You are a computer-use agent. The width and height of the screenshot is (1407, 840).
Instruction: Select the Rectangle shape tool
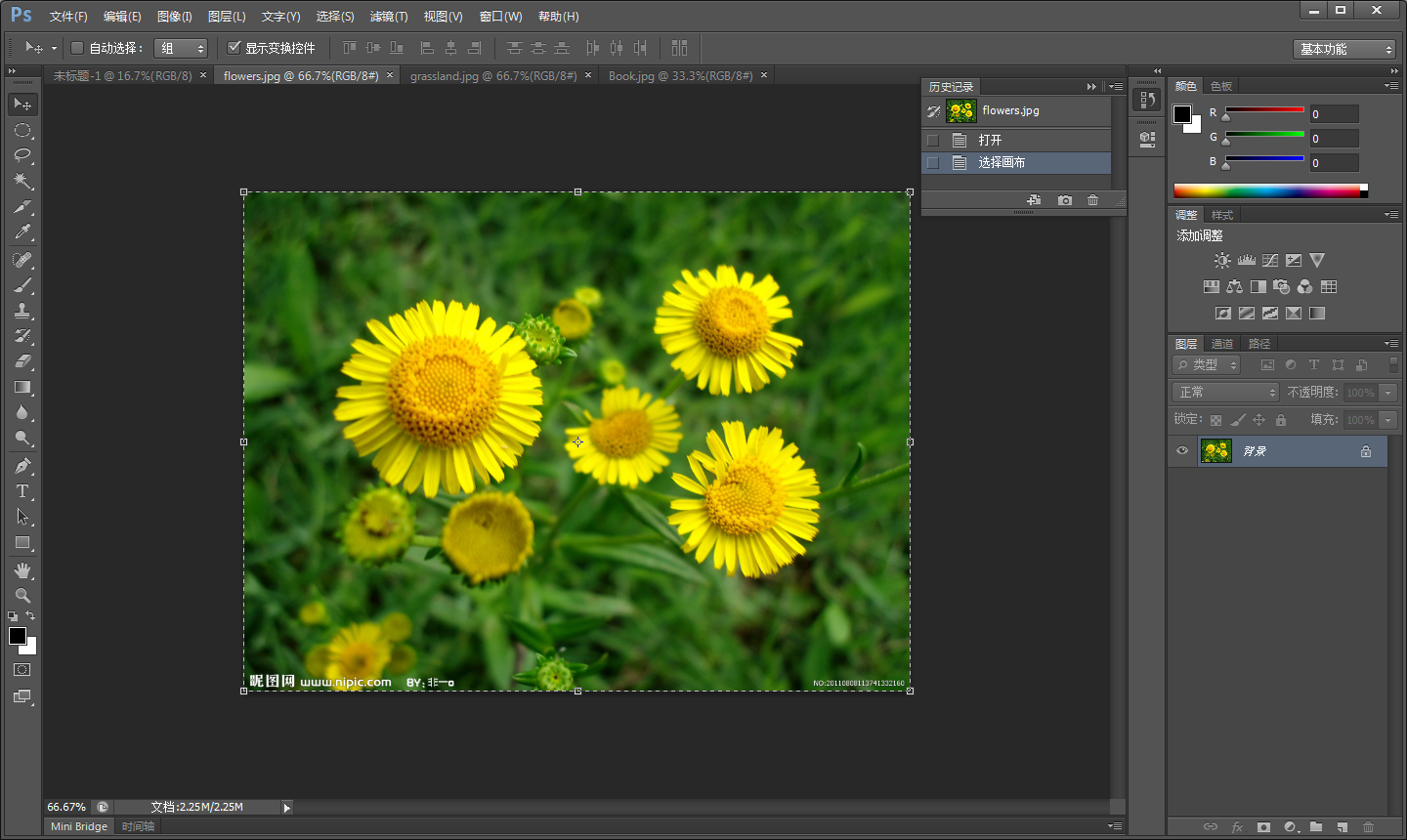pyautogui.click(x=22, y=542)
